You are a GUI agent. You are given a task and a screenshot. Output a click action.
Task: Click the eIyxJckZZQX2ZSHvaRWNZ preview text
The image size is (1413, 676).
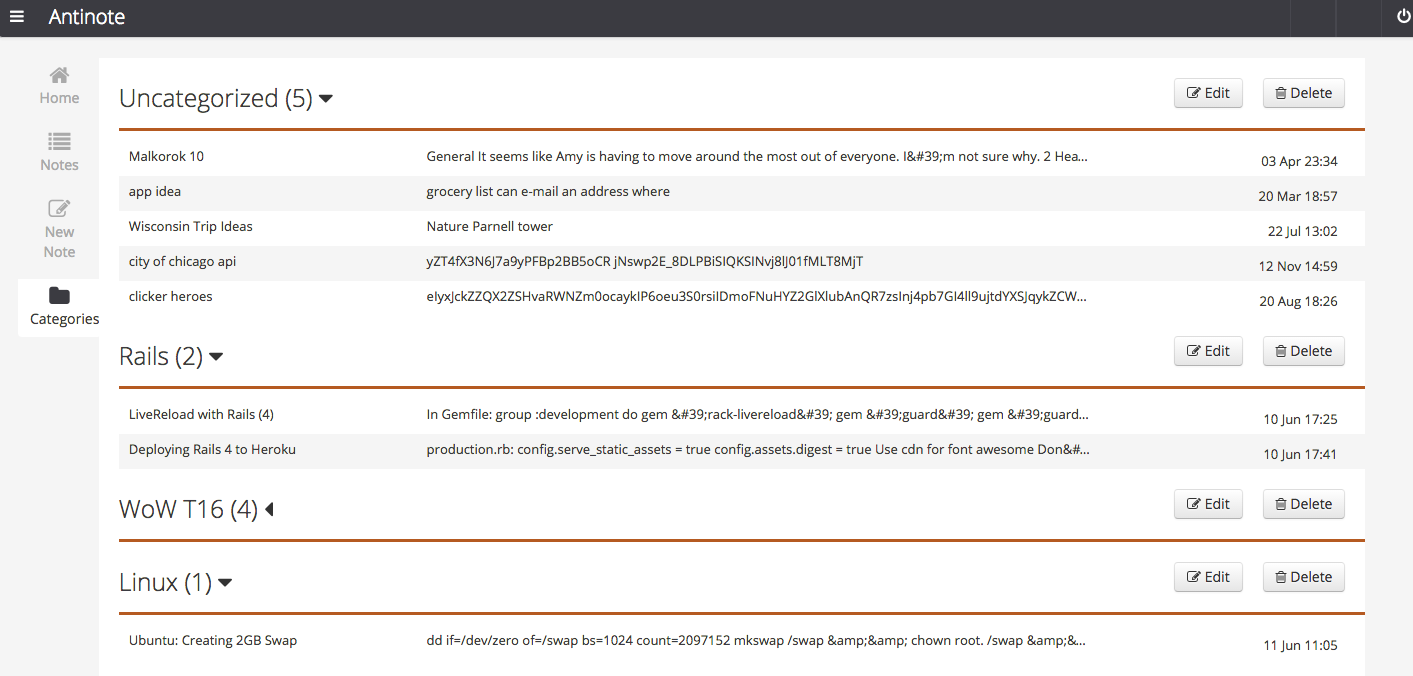(757, 296)
